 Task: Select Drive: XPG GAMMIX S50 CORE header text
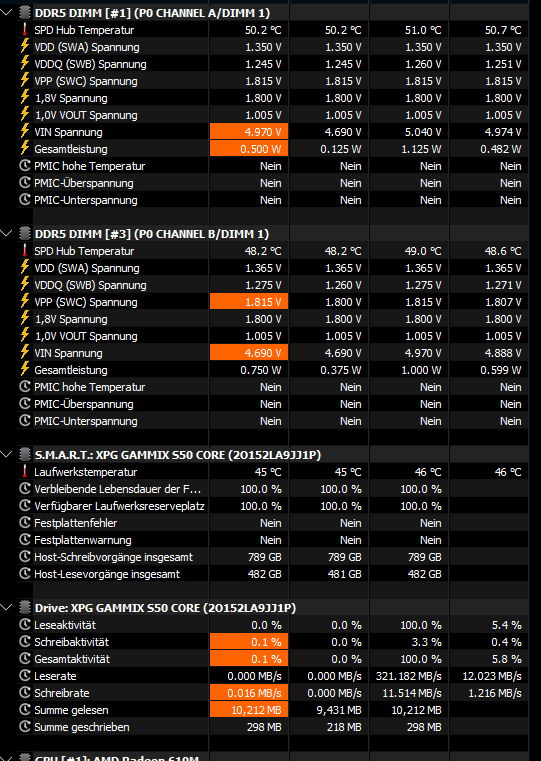[165, 608]
